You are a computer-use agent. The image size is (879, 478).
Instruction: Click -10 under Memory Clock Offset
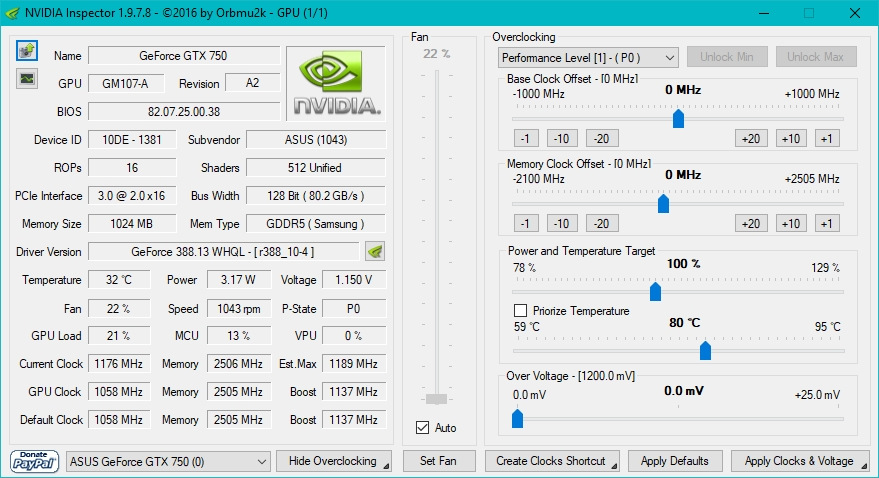(x=562, y=224)
